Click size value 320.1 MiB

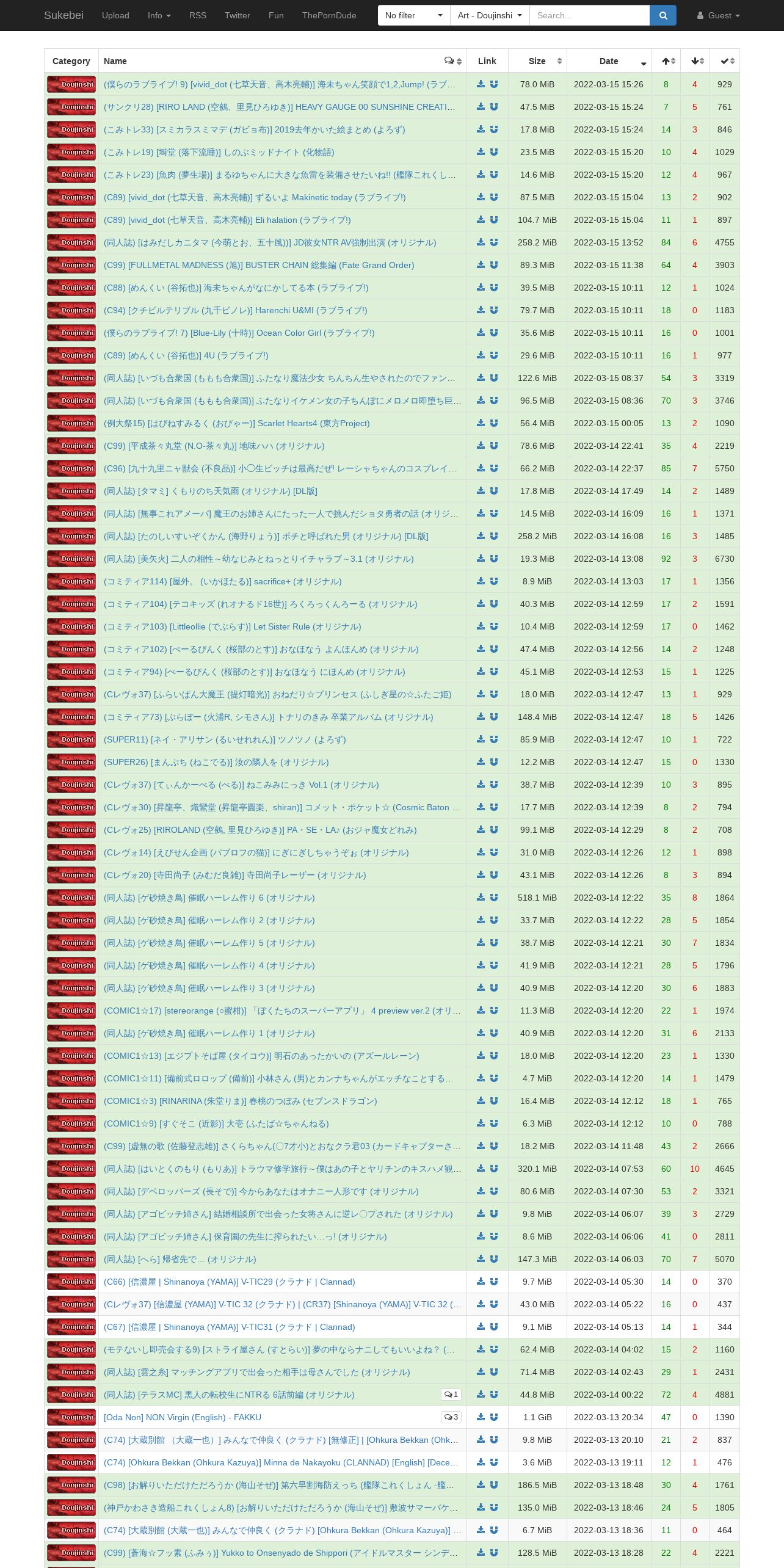click(x=537, y=1169)
